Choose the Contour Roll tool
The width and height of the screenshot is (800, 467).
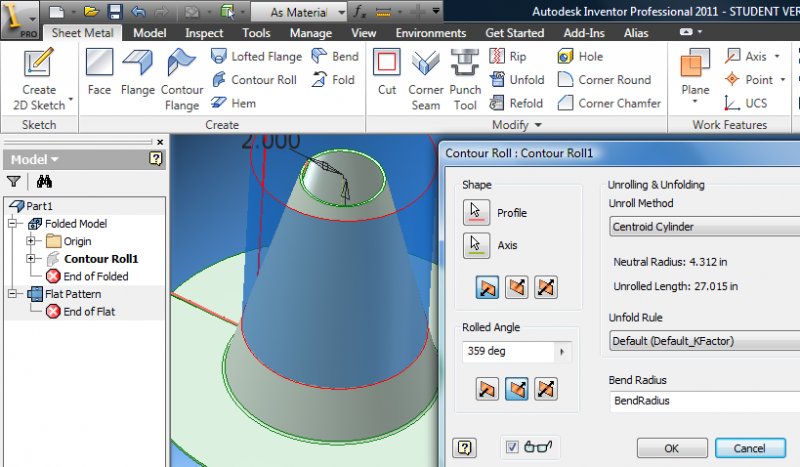pyautogui.click(x=254, y=80)
